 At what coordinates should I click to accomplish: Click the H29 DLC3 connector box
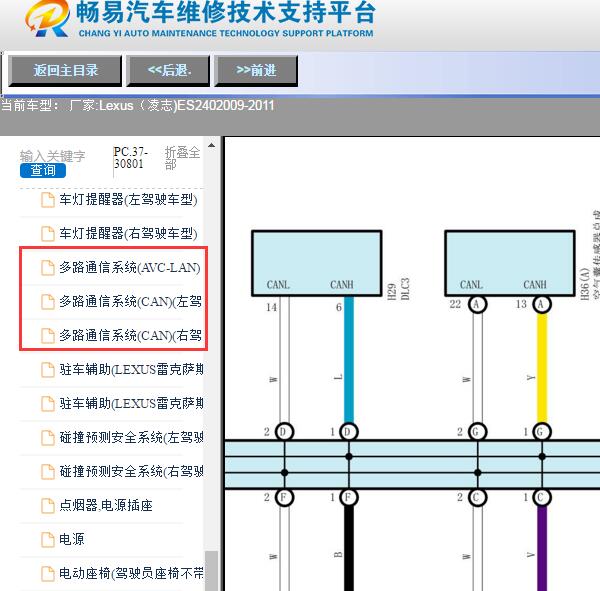click(316, 263)
